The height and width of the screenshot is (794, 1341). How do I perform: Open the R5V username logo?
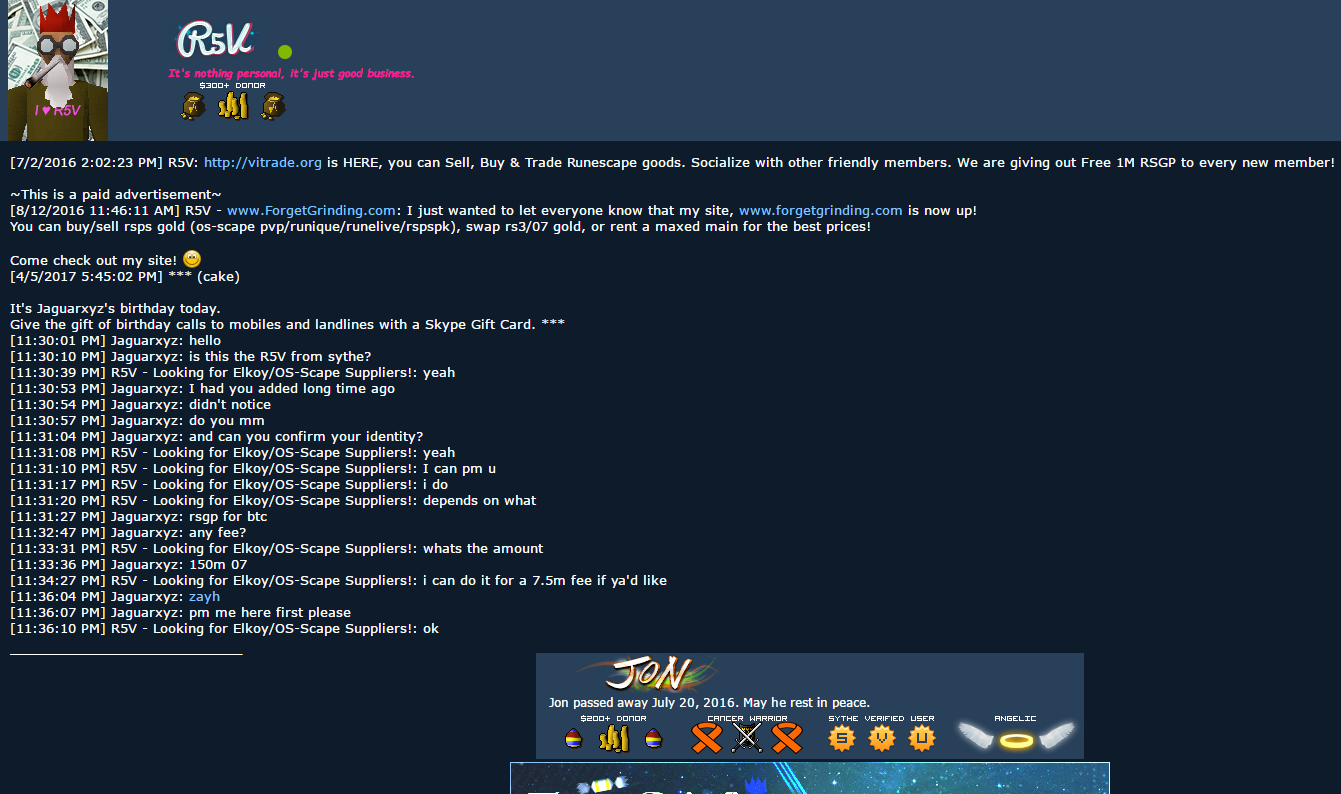pyautogui.click(x=215, y=41)
